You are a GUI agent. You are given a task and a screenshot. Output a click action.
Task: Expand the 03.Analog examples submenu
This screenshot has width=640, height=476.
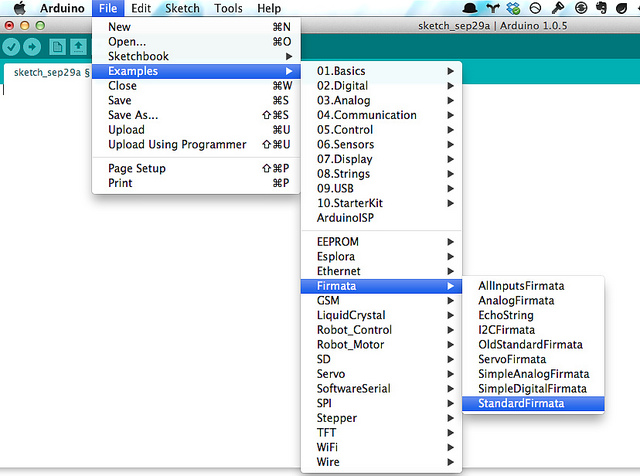point(381,100)
